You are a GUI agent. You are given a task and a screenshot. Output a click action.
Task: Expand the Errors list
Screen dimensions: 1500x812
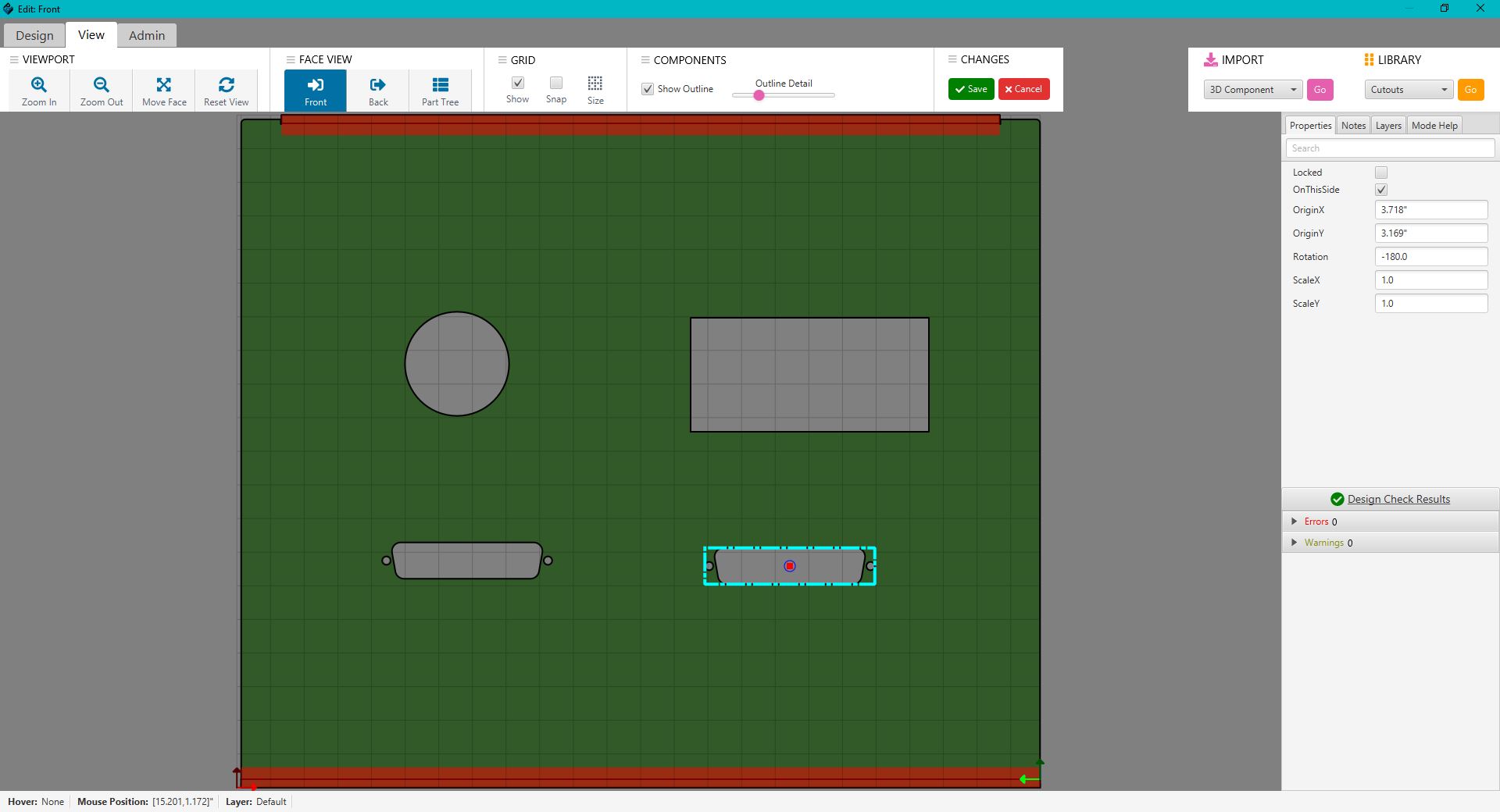(1295, 522)
